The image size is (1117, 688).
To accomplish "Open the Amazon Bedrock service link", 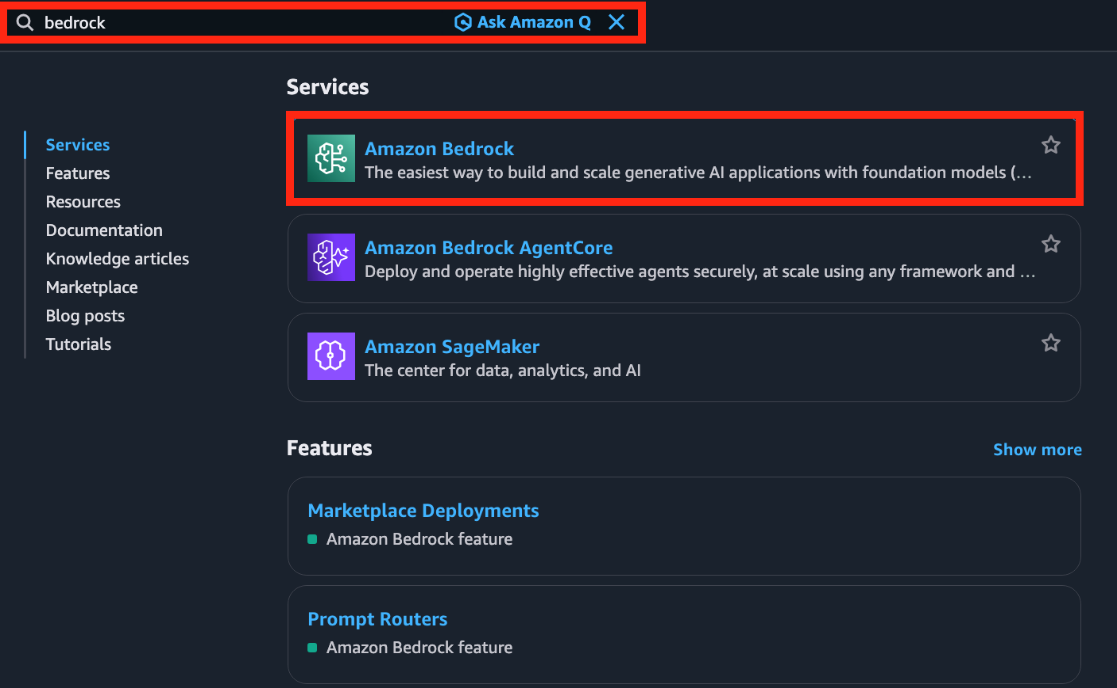I will click(439, 148).
